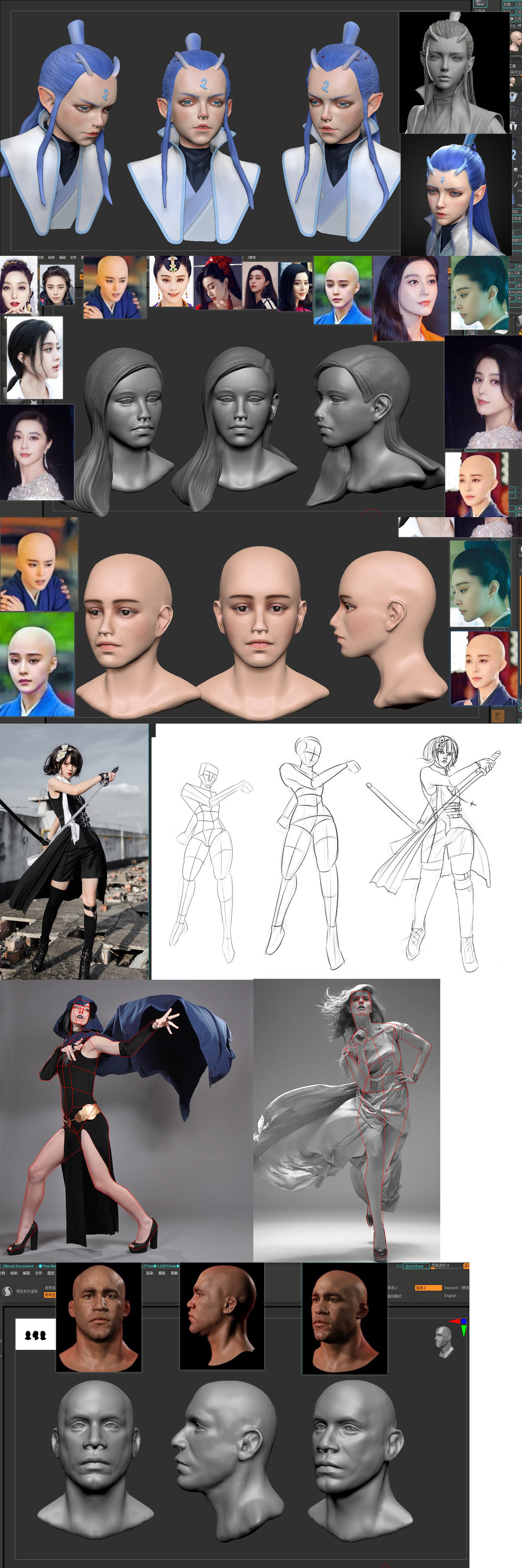This screenshot has width=522, height=1568.
Task: Click the round live boolean icon
Action: click(x=8, y=1291)
